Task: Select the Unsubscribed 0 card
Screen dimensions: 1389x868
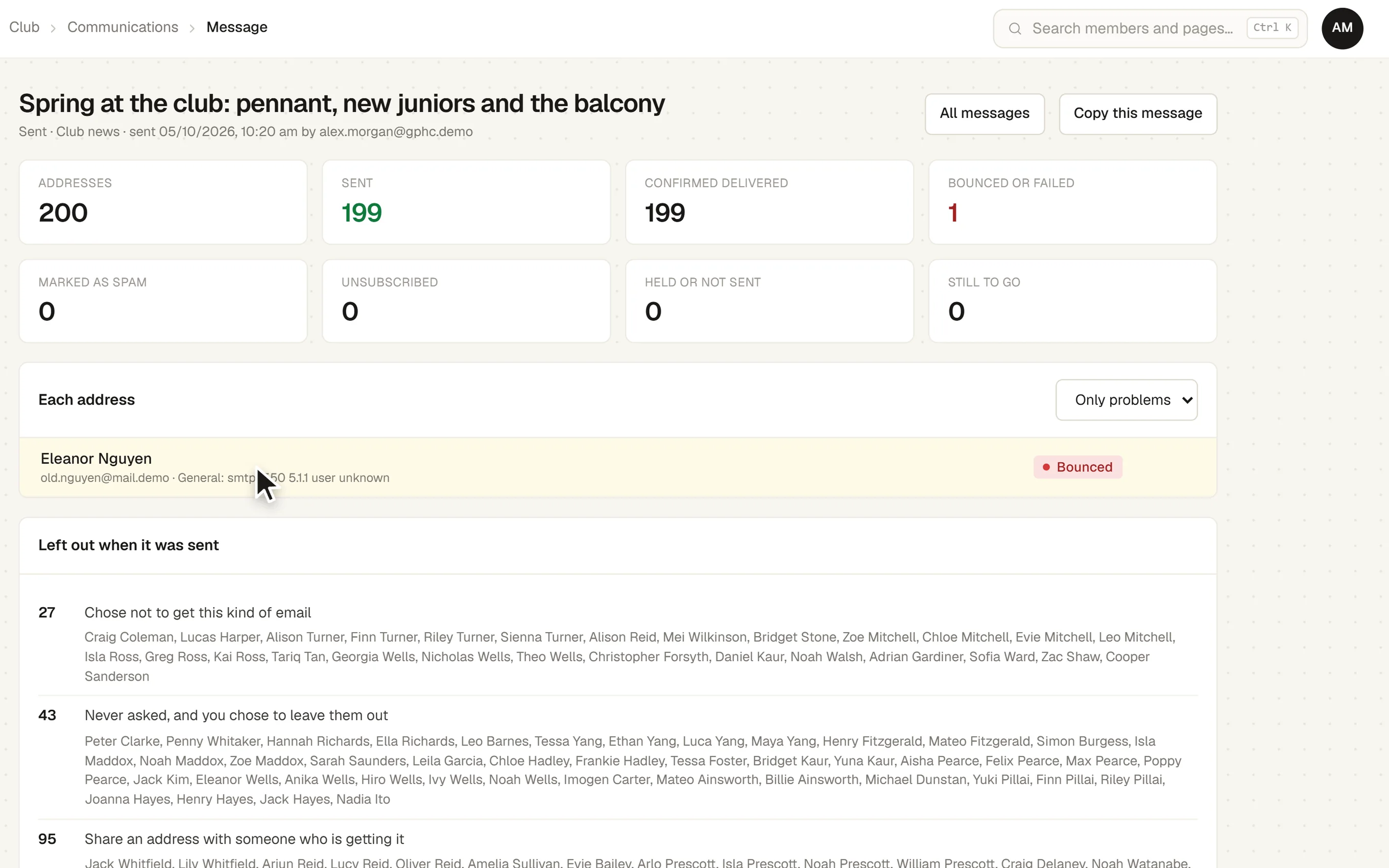Action: 466,301
